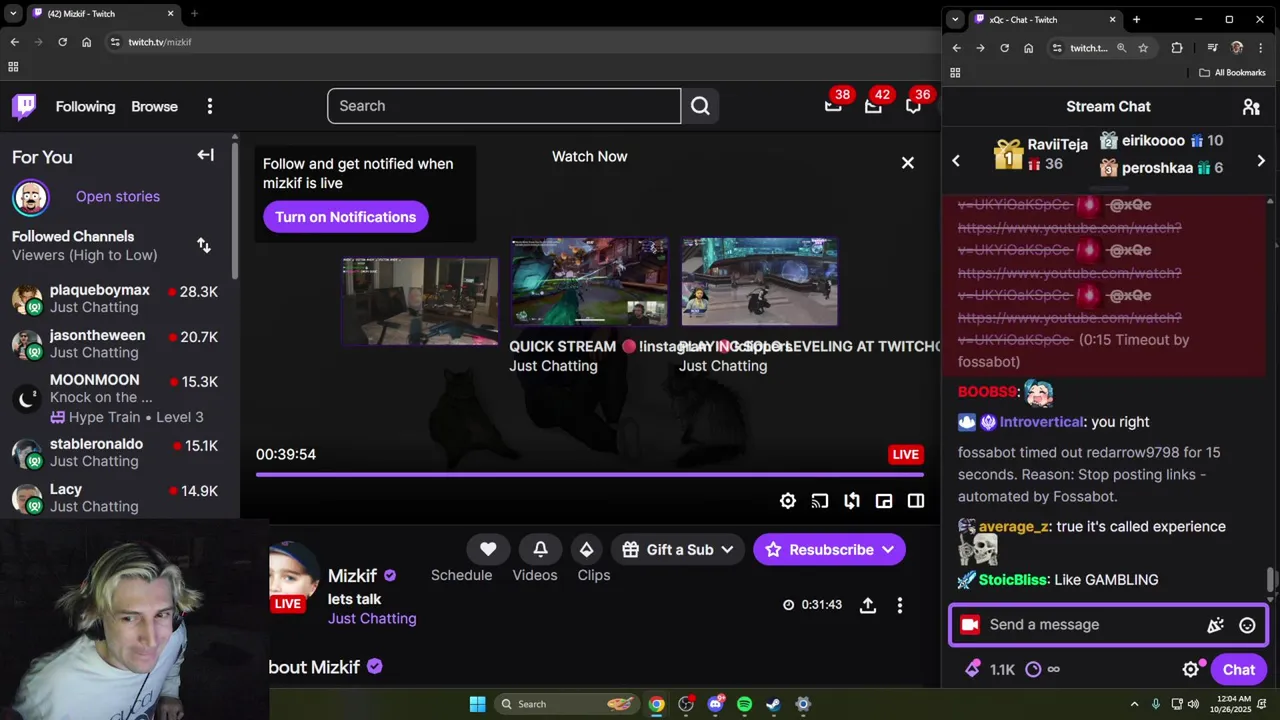Open whispers icon with badge 36
1280x720 pixels.
(913, 105)
